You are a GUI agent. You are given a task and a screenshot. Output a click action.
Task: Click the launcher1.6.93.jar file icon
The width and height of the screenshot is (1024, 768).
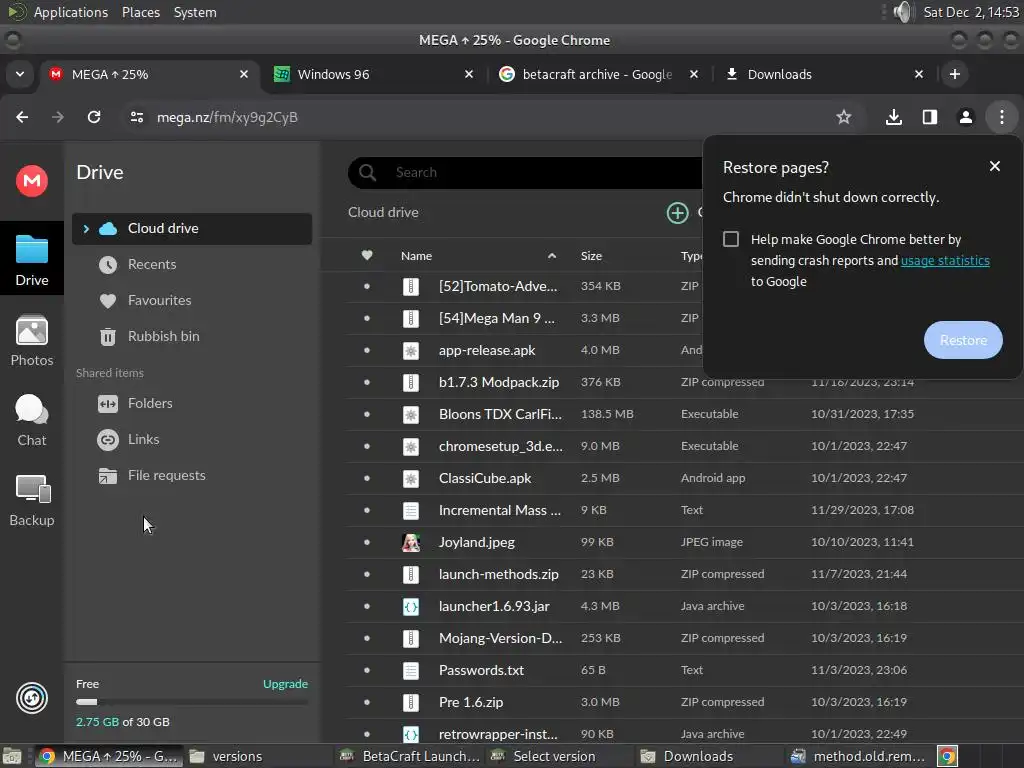click(411, 606)
